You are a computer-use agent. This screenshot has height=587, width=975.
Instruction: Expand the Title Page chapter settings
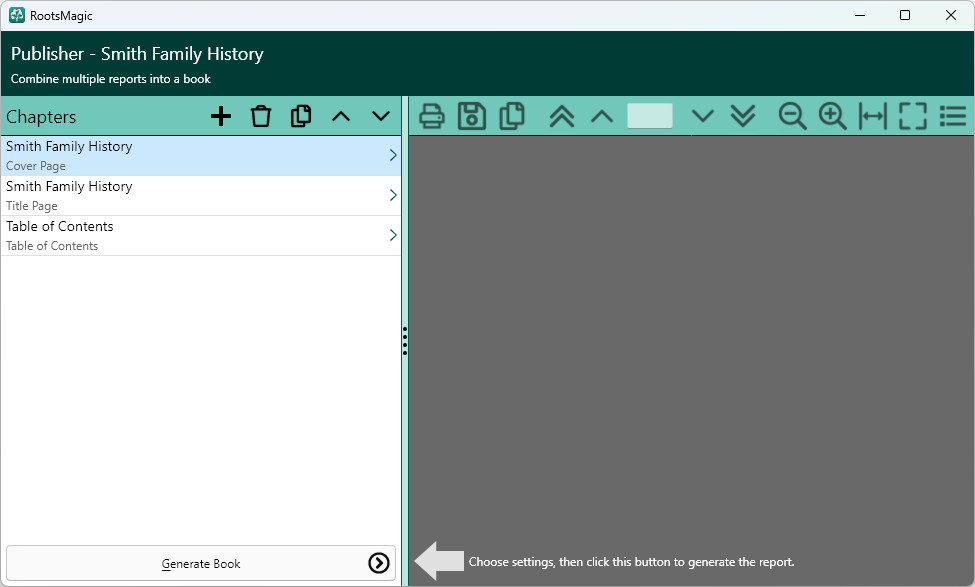click(393, 195)
